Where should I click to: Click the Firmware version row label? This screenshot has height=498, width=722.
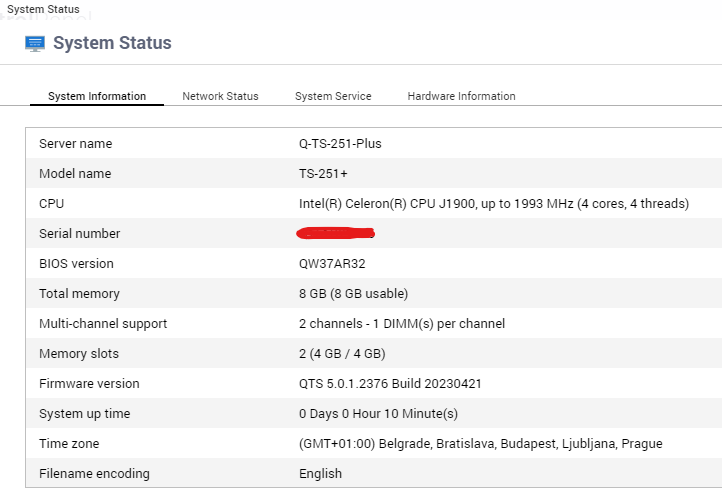pos(89,383)
